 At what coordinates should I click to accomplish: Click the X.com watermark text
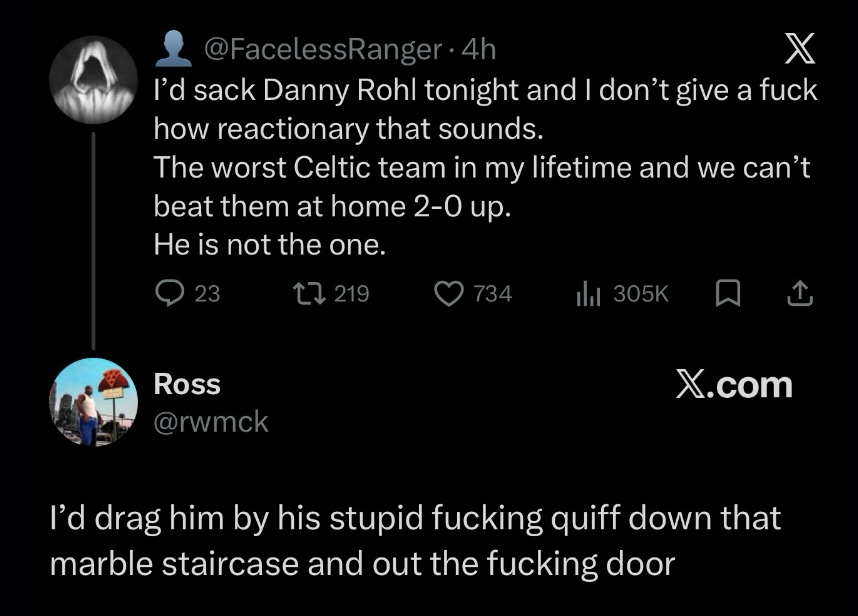tap(733, 385)
